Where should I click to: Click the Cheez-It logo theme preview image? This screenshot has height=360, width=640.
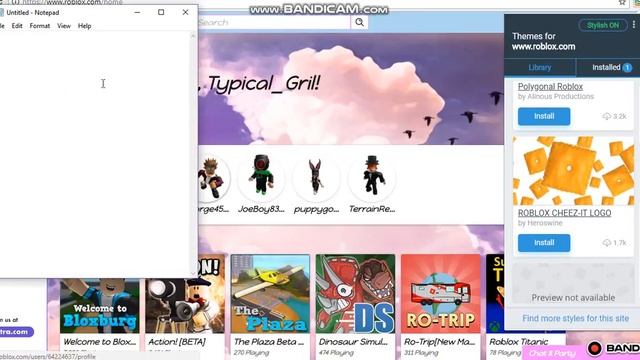click(x=573, y=171)
